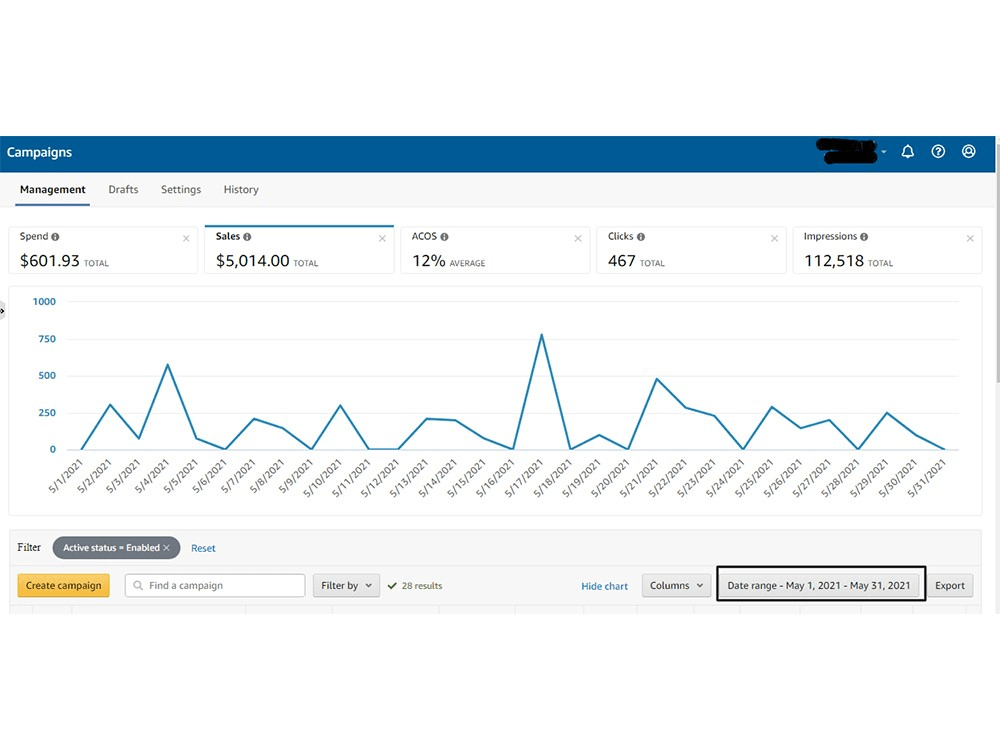Close the Impressions metric card
This screenshot has height=750, width=1000.
tap(970, 239)
